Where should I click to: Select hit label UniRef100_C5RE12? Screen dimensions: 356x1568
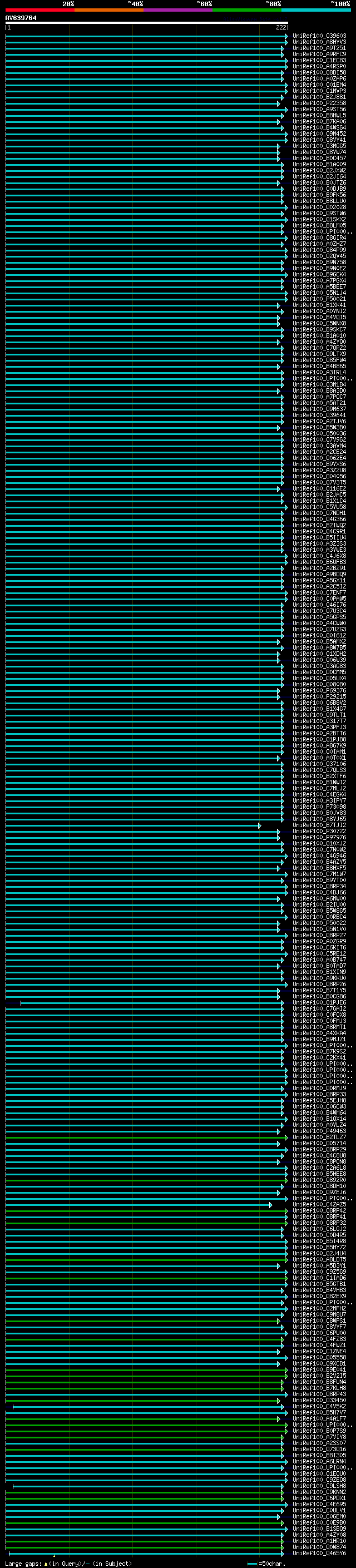(x=319, y=953)
